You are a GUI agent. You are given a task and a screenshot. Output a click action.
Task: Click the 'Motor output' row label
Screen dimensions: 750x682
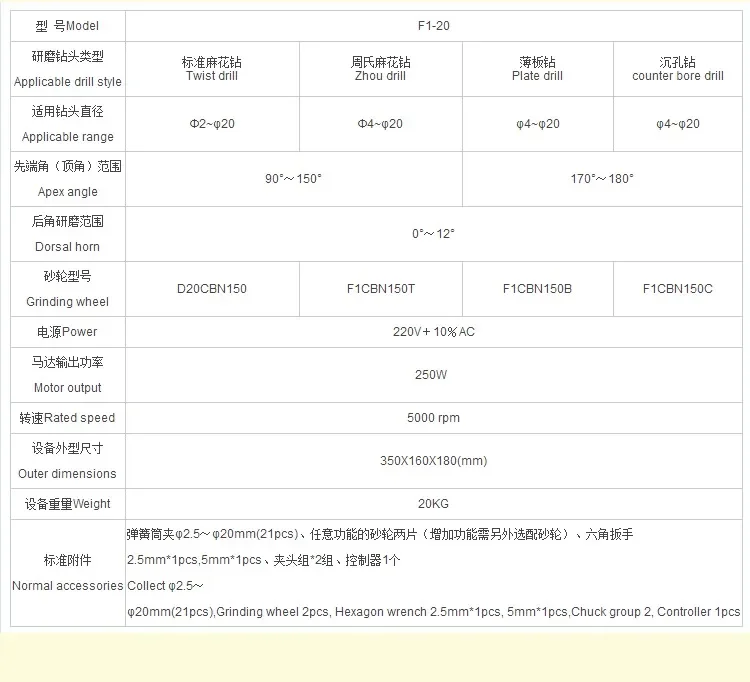point(67,388)
